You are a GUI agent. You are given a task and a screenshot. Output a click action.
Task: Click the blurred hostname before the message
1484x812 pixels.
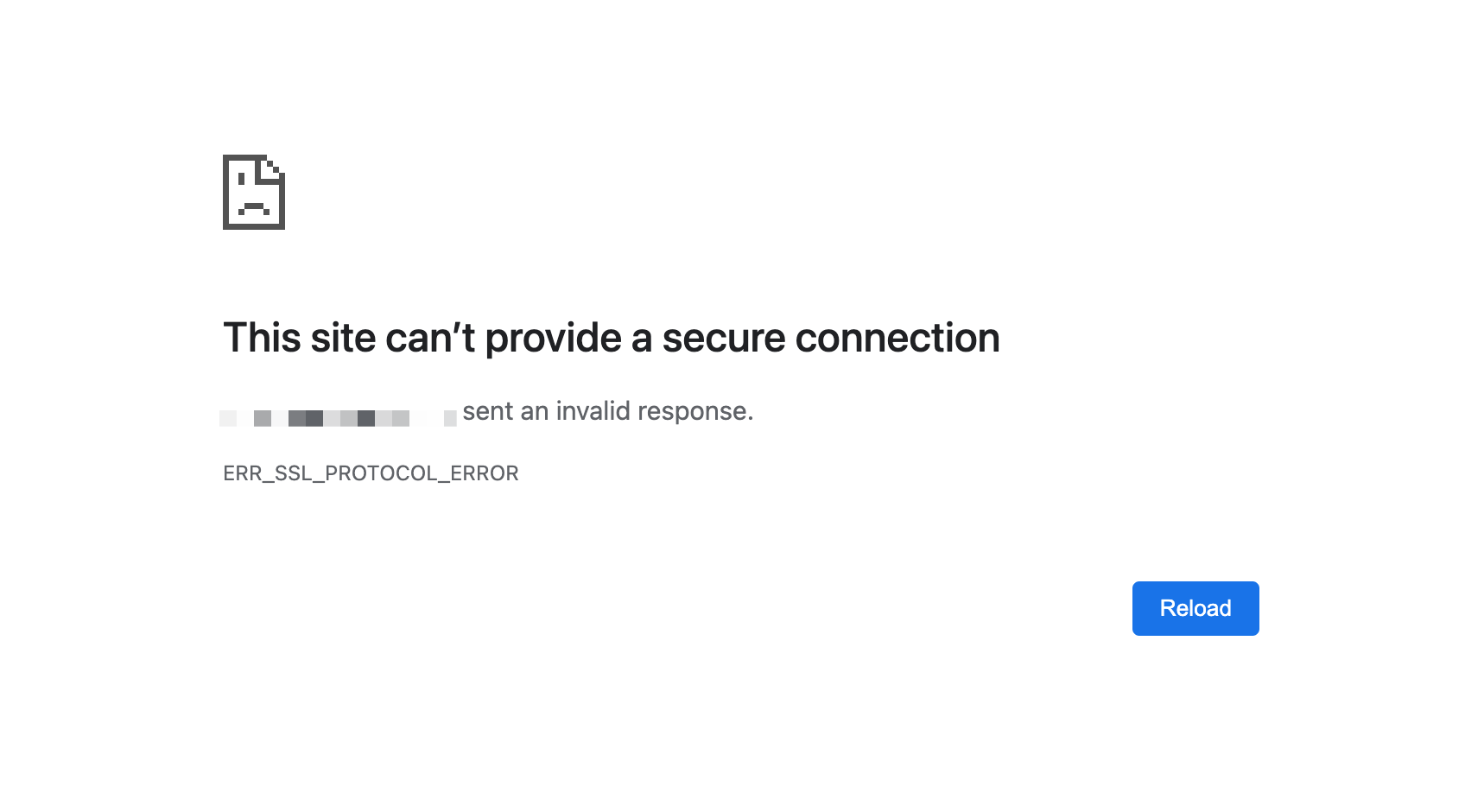pyautogui.click(x=338, y=418)
